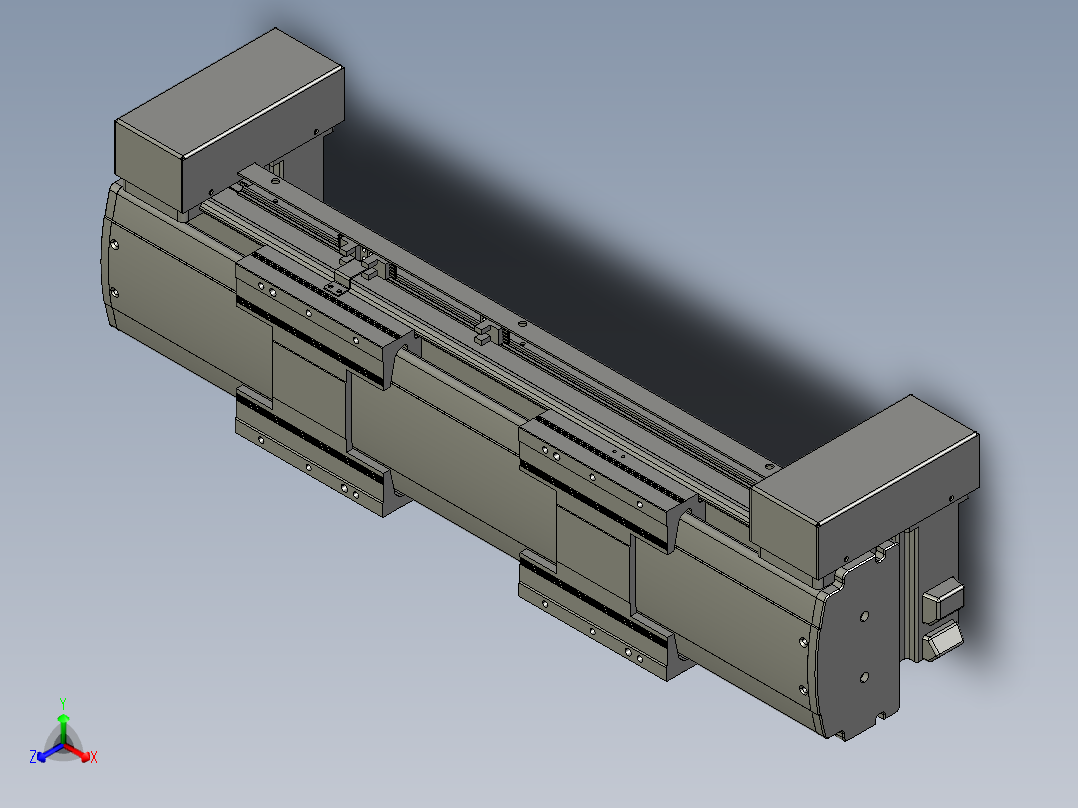Viewport: 1078px width, 808px height.
Task: Select the upper motor connector on right end
Action: [943, 599]
